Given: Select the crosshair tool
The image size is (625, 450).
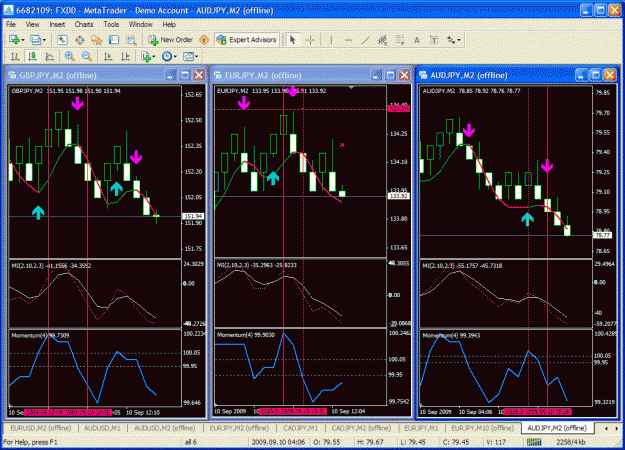Looking at the screenshot, I should pyautogui.click(x=311, y=40).
